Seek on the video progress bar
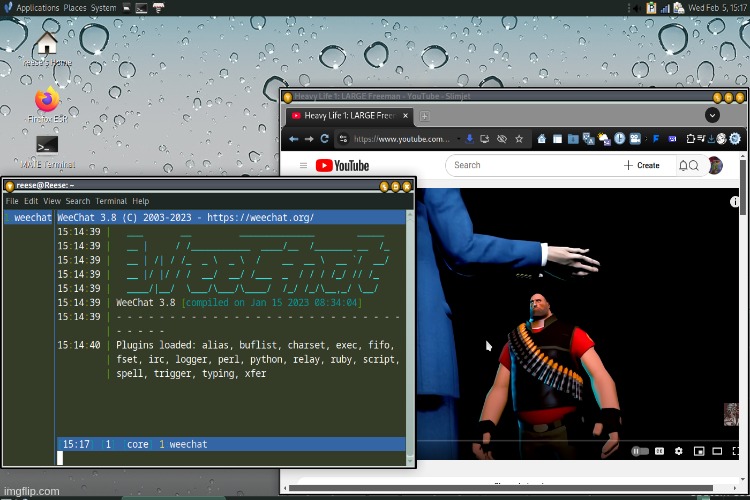Image resolution: width=750 pixels, height=500 pixels. [x=576, y=441]
